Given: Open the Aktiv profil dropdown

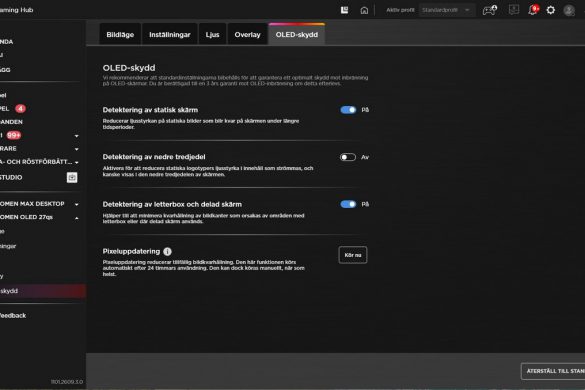Looking at the screenshot, I should point(447,10).
